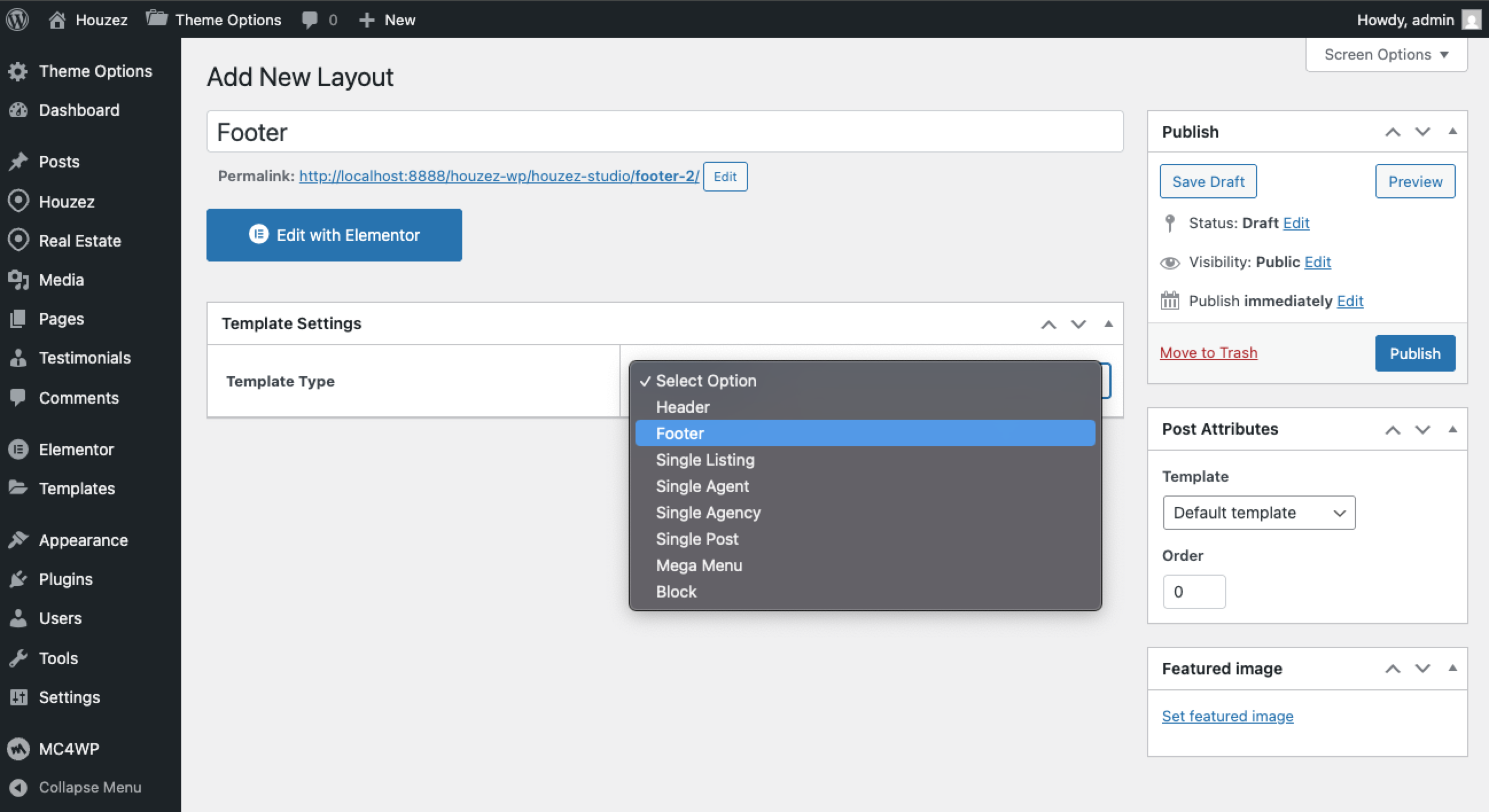
Task: Click the comments bubble icon in admin bar
Action: click(309, 19)
